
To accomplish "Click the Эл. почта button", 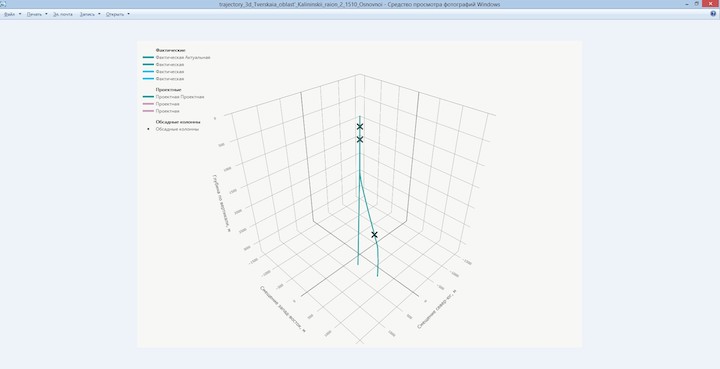I will 62,14.
